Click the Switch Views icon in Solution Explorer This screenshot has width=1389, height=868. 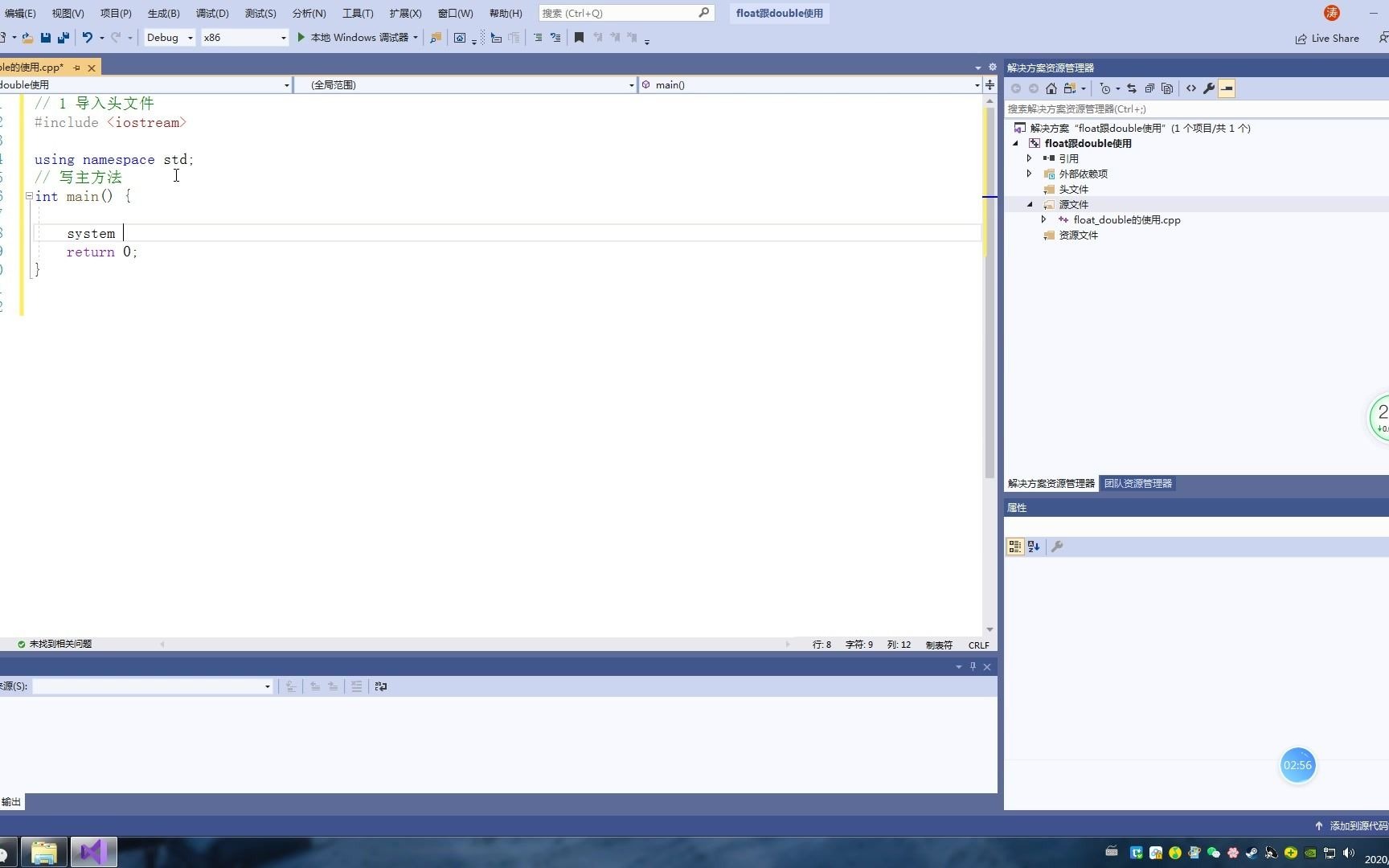(x=1070, y=88)
